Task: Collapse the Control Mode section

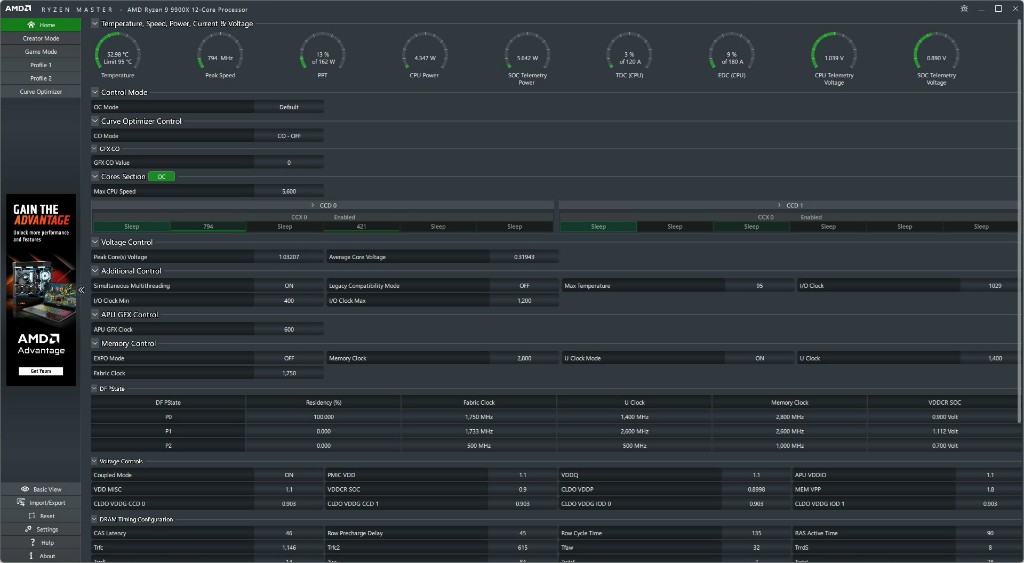Action: point(95,92)
